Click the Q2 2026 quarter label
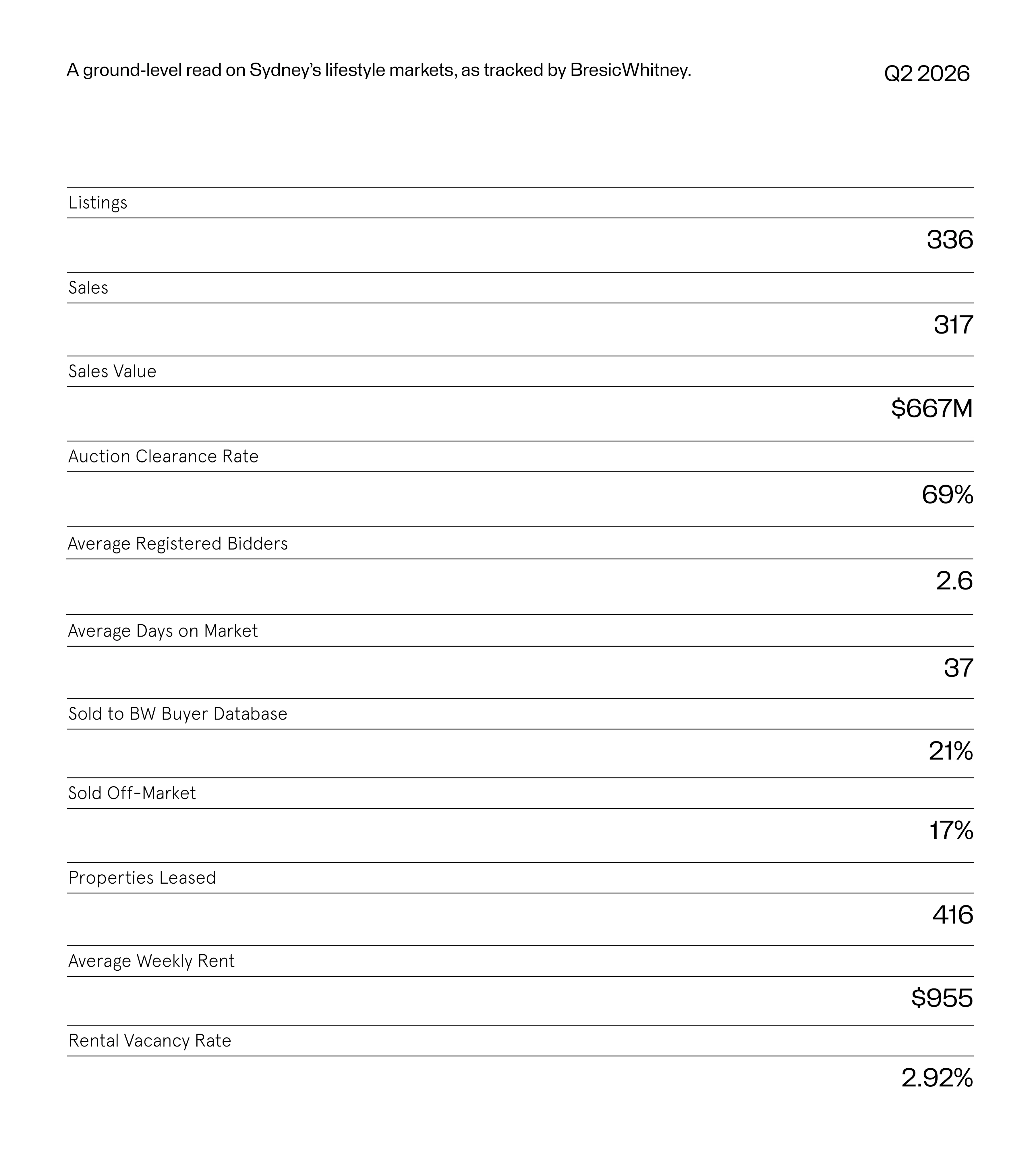 927,74
